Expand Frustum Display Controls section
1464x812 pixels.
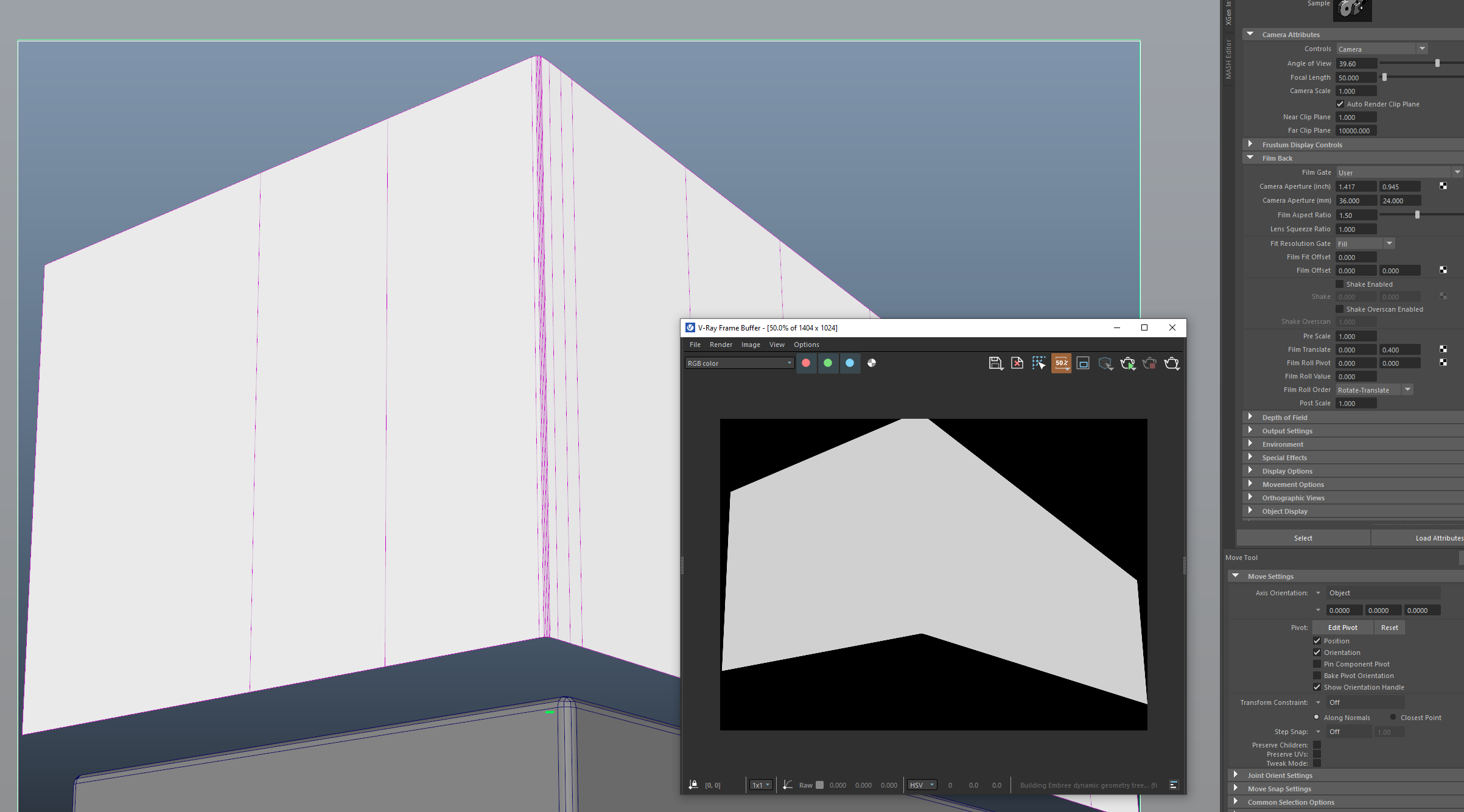1250,144
